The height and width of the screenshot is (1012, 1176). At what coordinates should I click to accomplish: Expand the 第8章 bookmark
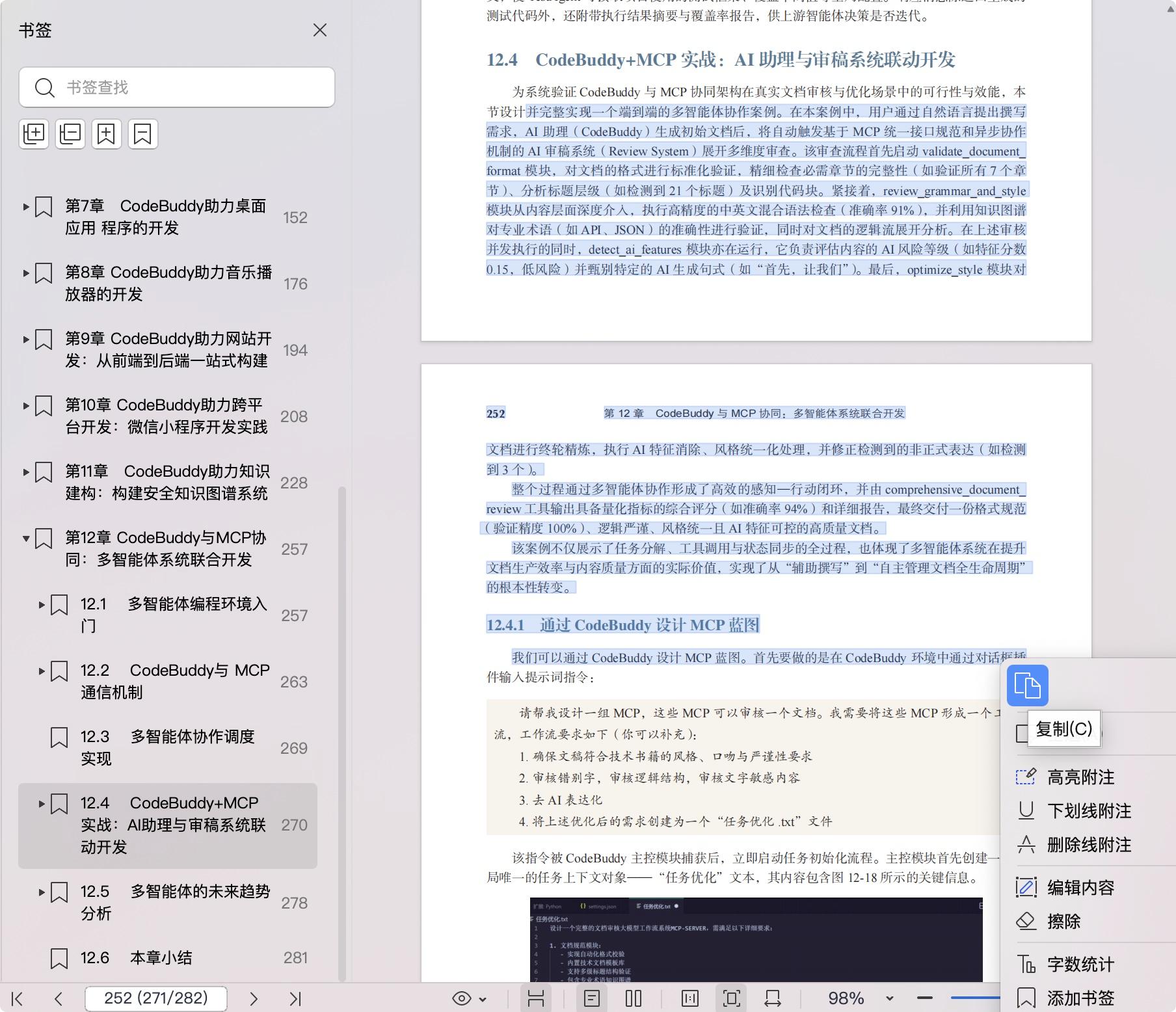click(x=26, y=273)
